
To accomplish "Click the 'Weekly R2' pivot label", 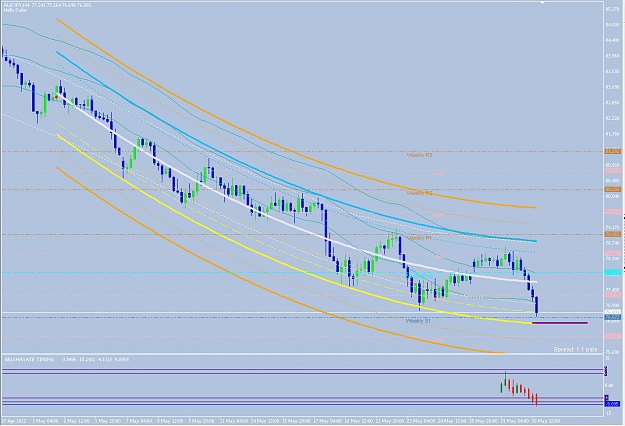I will [419, 193].
